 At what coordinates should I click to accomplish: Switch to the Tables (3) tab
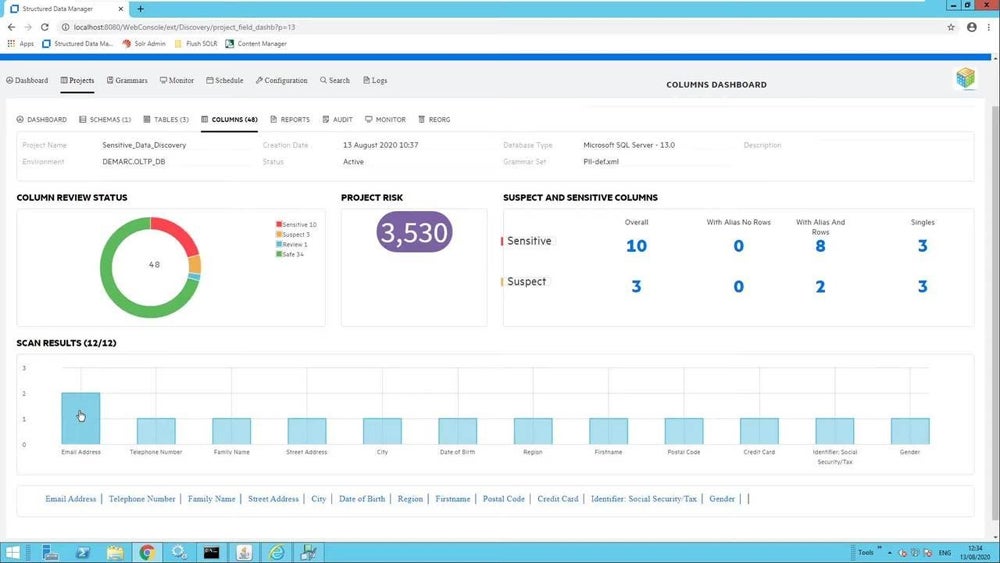click(x=165, y=119)
